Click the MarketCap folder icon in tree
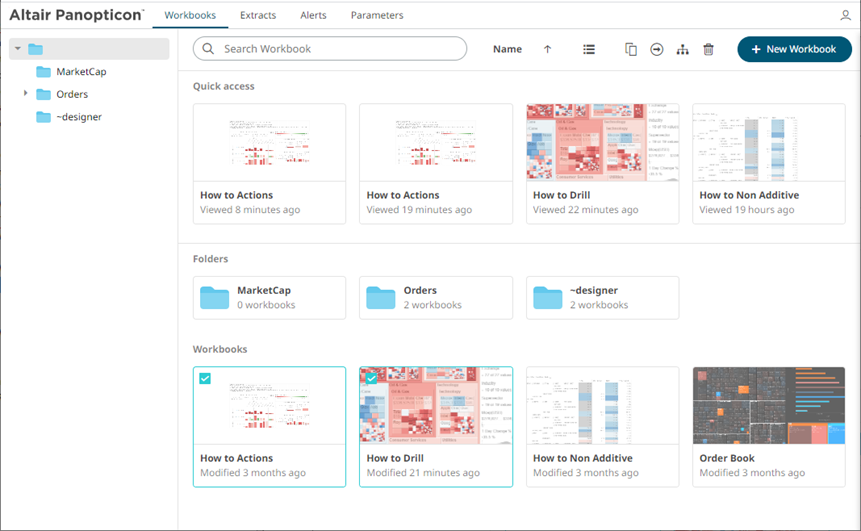Image resolution: width=861 pixels, height=531 pixels. pos(43,72)
